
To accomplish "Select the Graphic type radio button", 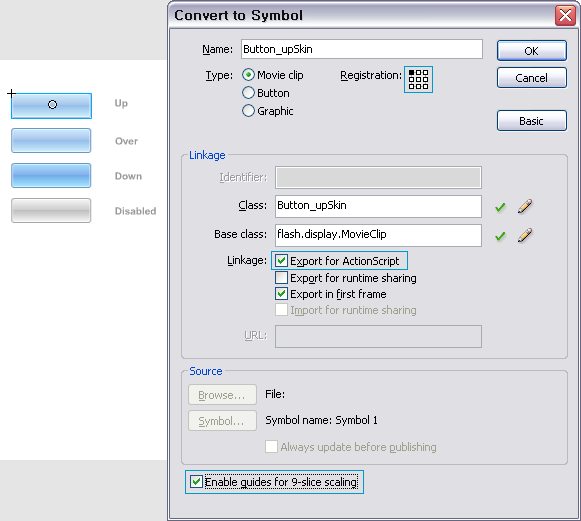I will click(248, 110).
